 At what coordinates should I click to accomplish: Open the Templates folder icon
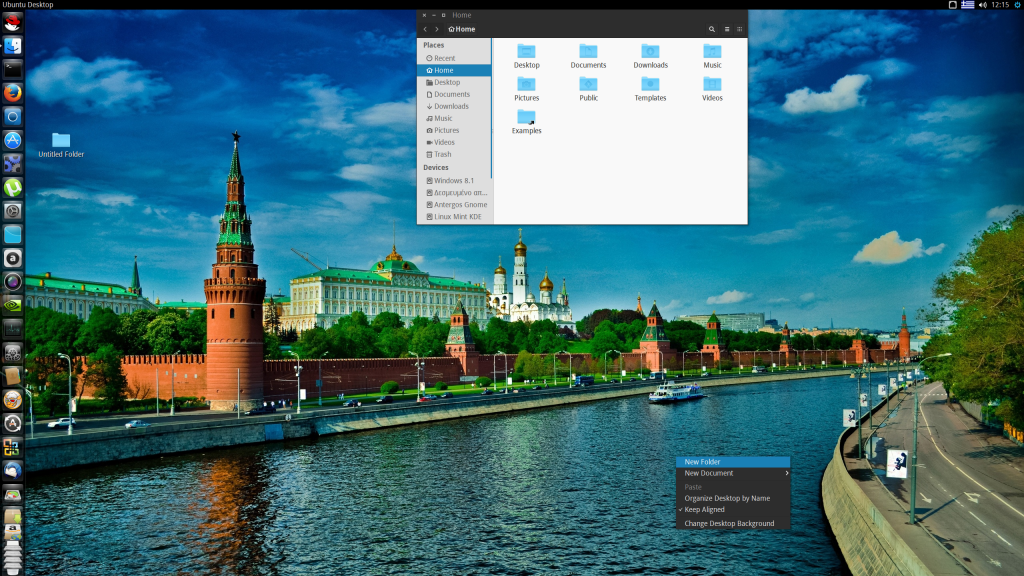650,84
